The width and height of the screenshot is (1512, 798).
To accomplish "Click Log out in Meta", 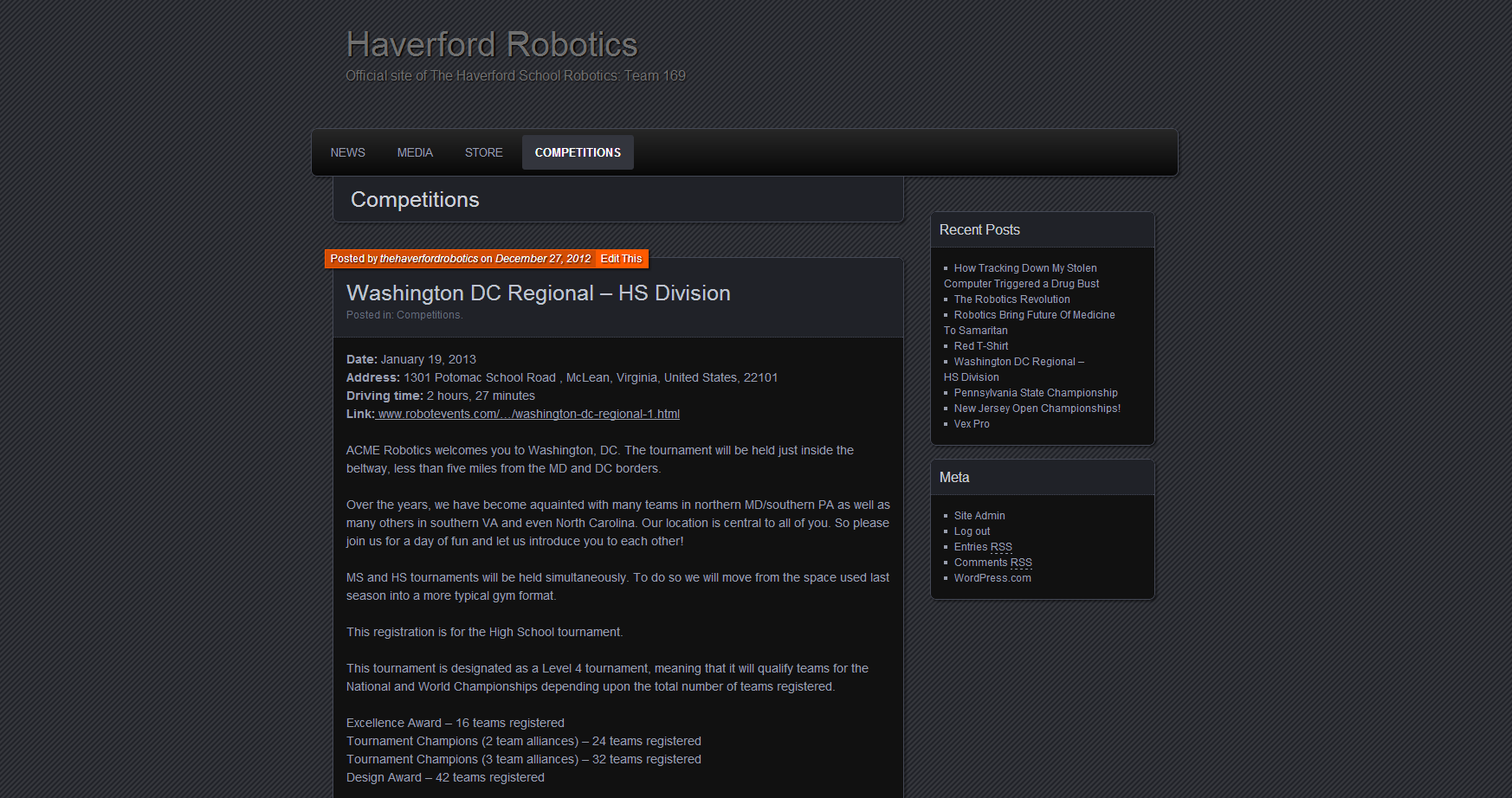I will (x=972, y=531).
